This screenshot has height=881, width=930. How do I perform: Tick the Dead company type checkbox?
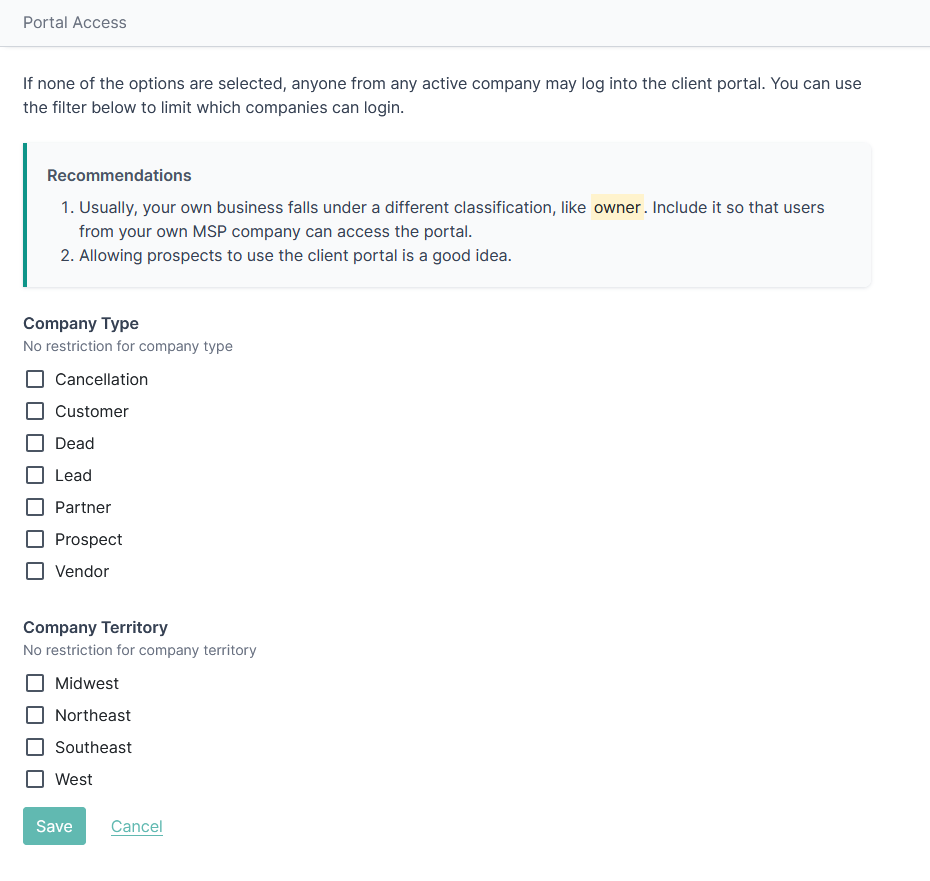35,443
